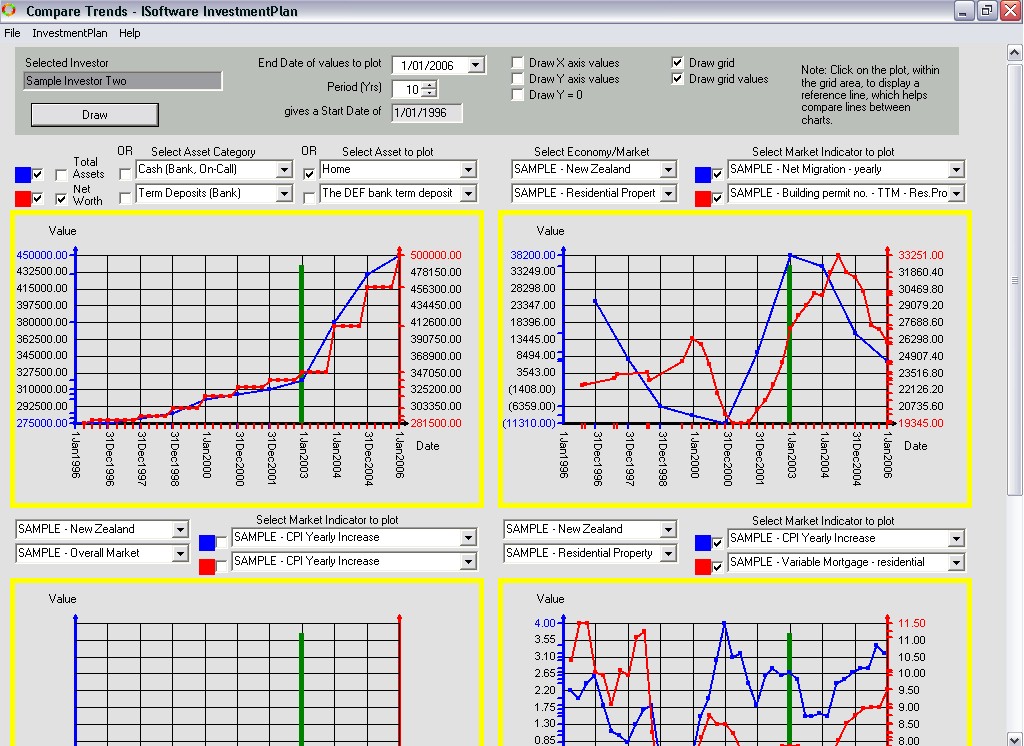Viewport: 1024px width, 746px height.
Task: Open the End Date dropdown
Action: click(476, 65)
